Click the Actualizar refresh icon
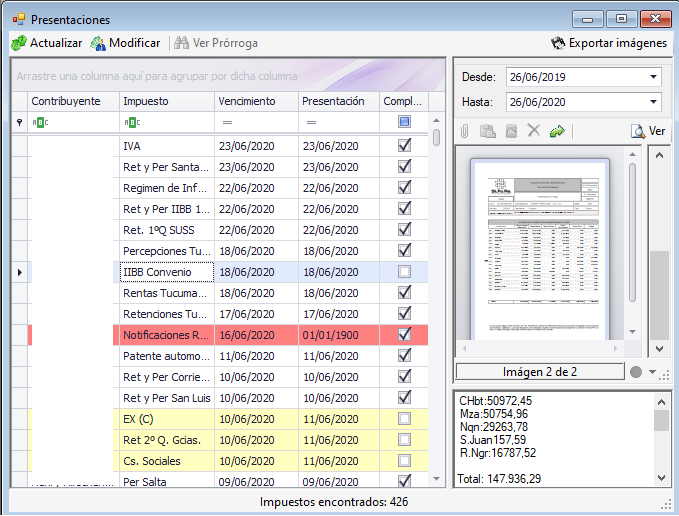679x516 pixels. click(x=19, y=43)
